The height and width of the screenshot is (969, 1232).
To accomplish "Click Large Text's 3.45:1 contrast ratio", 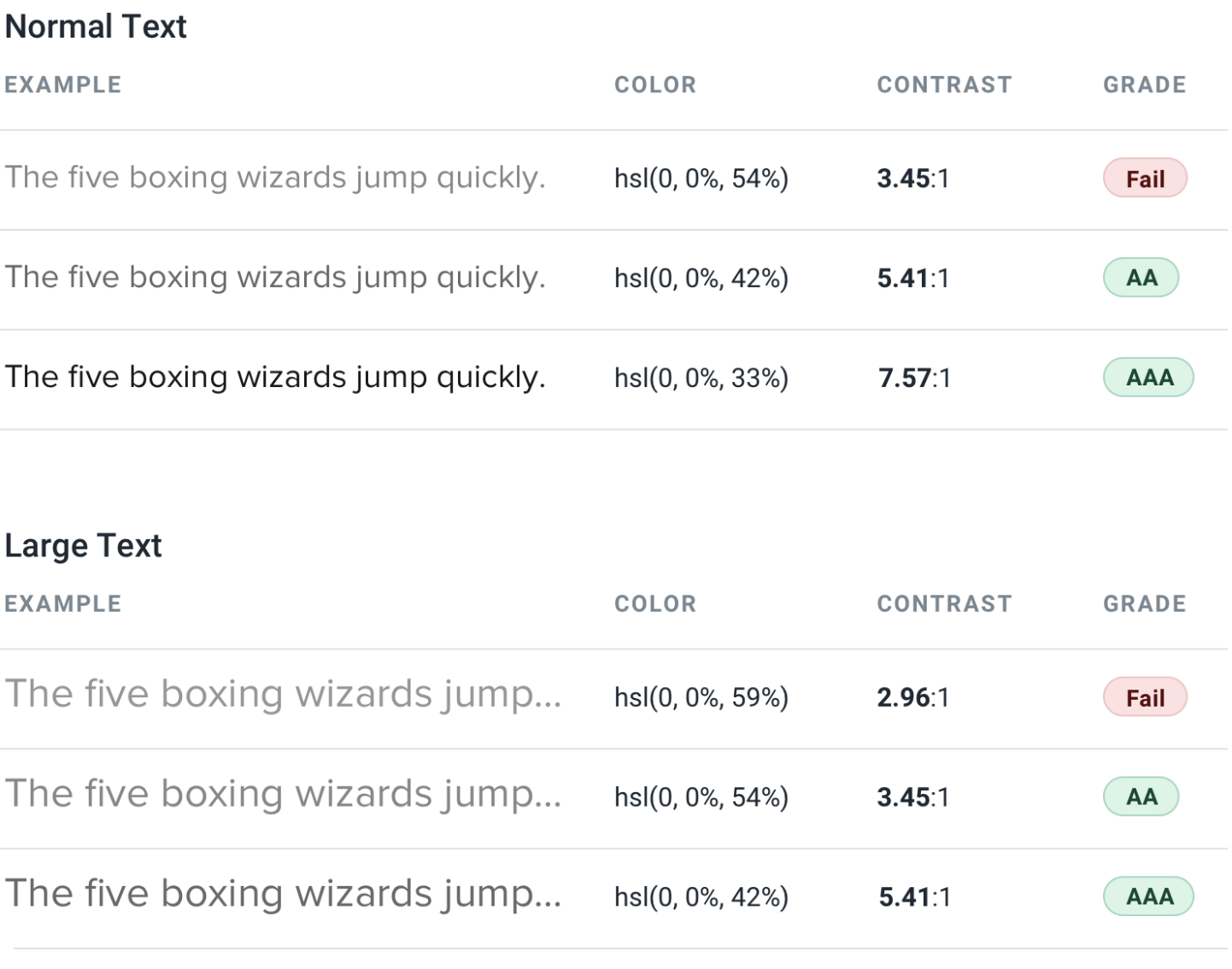I will [912, 797].
